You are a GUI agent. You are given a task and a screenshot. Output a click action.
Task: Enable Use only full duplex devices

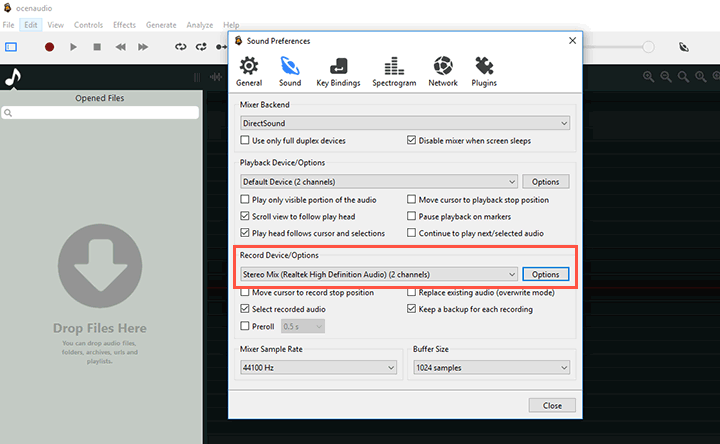click(x=245, y=140)
